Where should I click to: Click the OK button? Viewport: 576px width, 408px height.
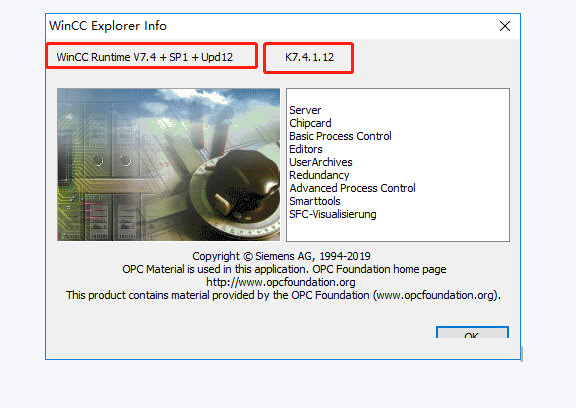[472, 332]
